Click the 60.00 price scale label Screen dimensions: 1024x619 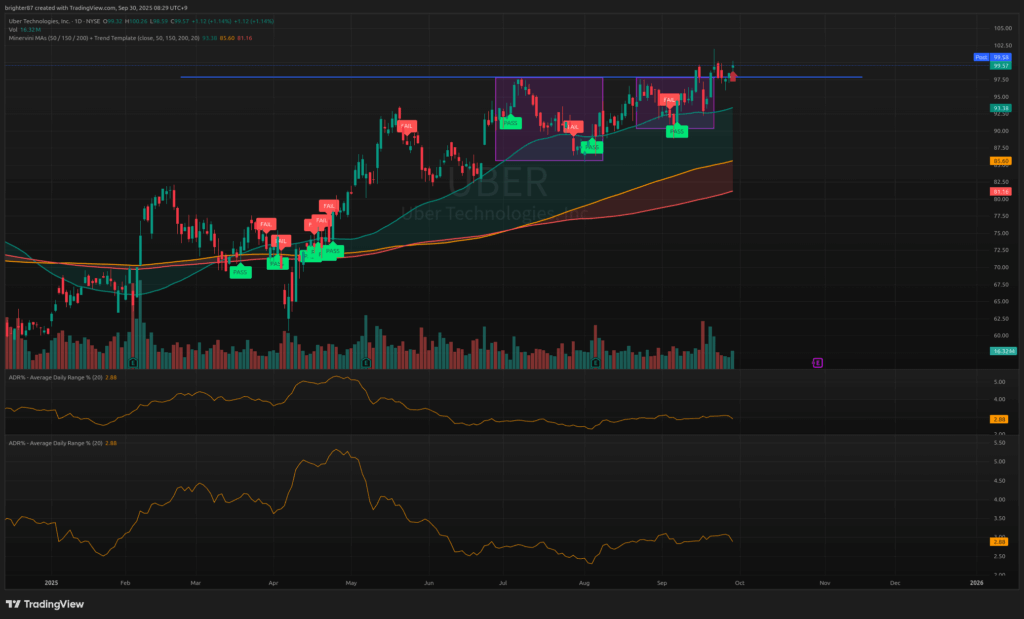point(1001,336)
